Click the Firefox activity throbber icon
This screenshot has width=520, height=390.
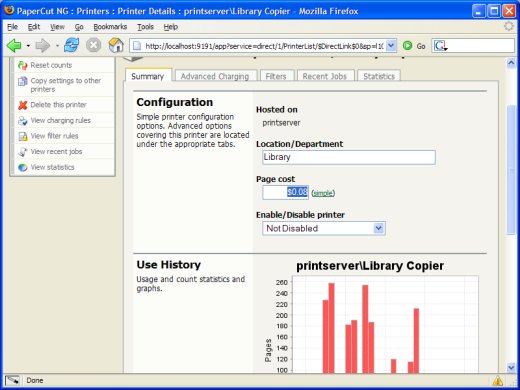coord(509,26)
